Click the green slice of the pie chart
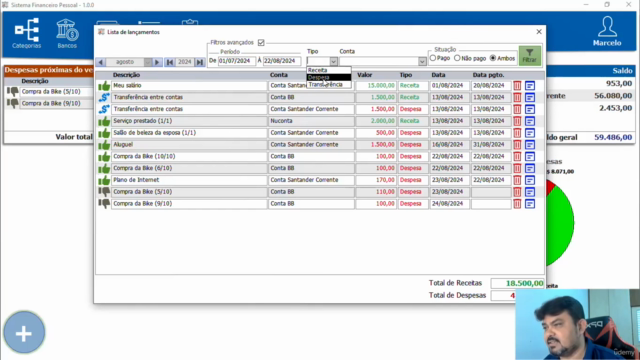The image size is (640, 360). (561, 227)
